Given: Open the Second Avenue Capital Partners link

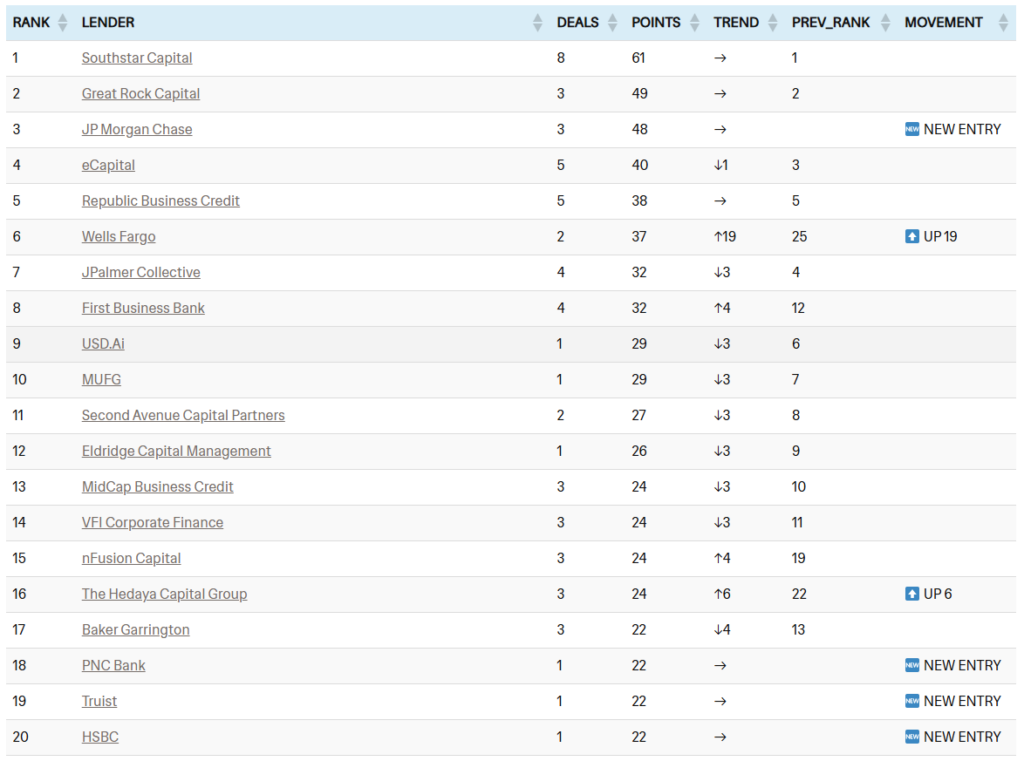Looking at the screenshot, I should 183,415.
